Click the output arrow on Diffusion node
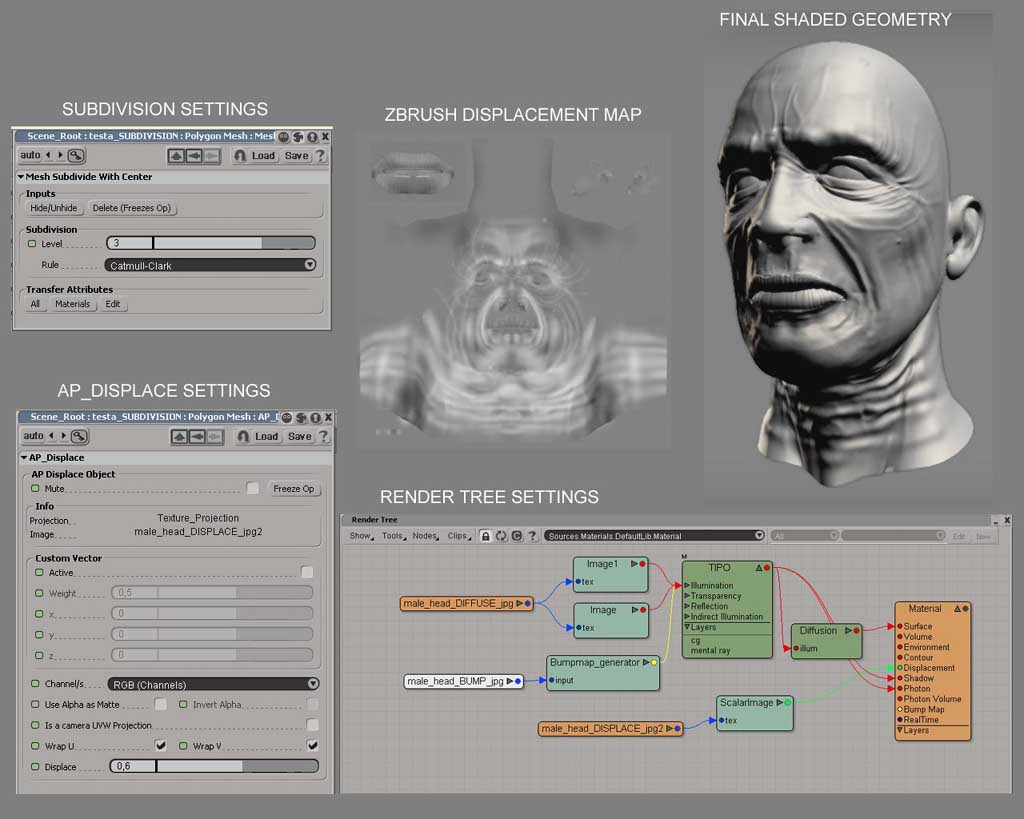This screenshot has width=1024, height=819. pos(848,630)
